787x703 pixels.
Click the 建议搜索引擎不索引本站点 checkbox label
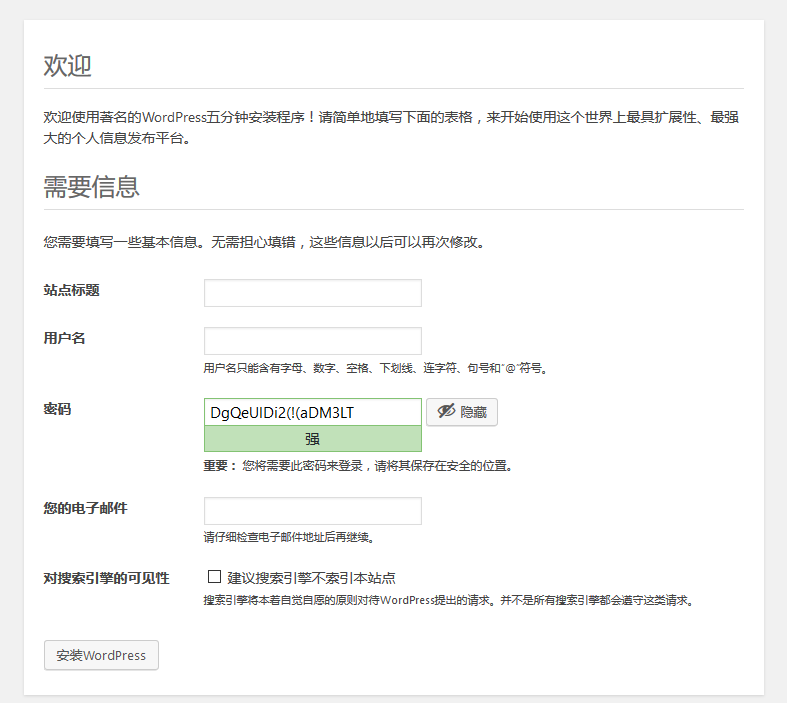310,578
